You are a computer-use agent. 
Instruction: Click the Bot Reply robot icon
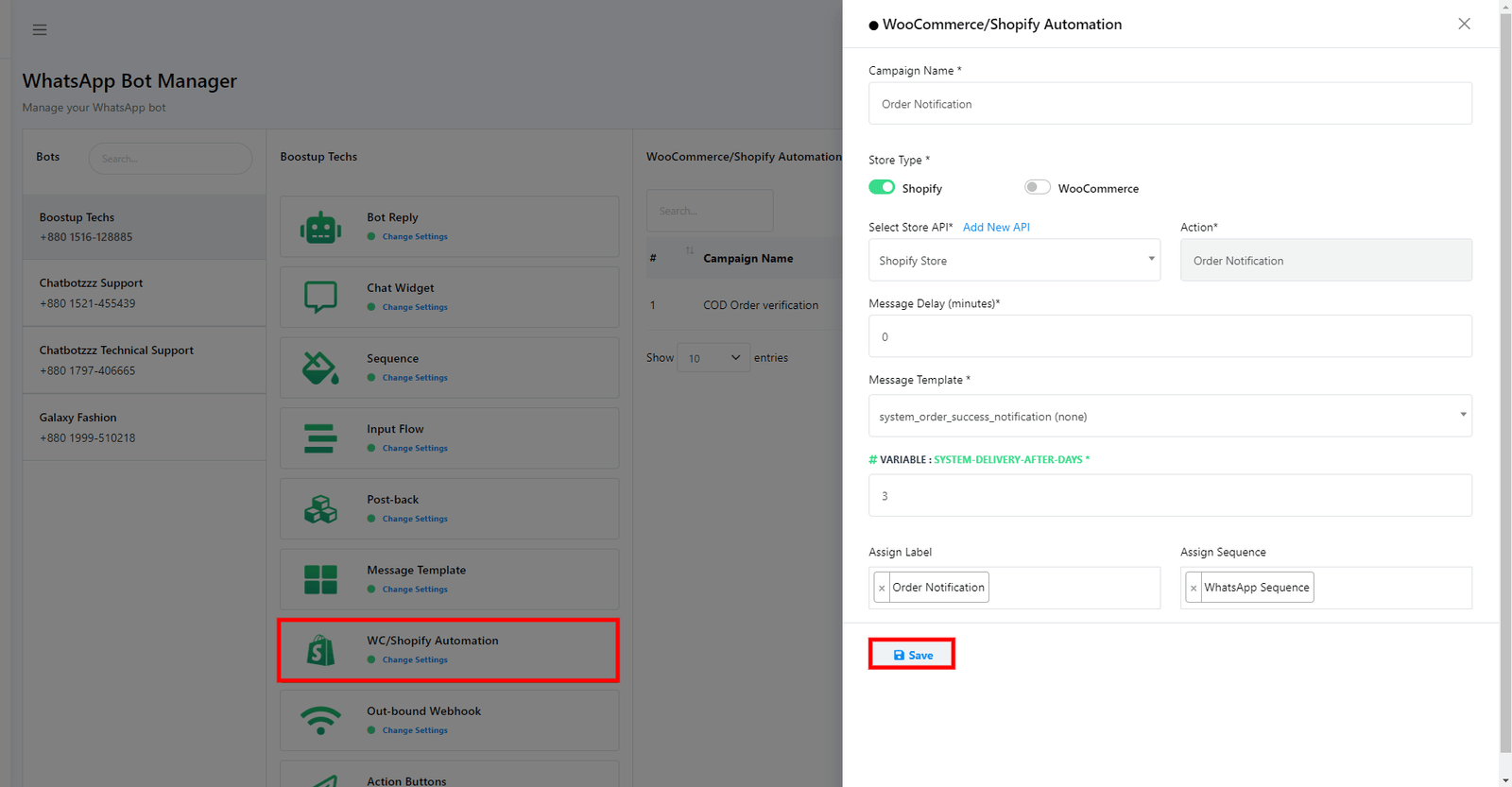click(320, 227)
